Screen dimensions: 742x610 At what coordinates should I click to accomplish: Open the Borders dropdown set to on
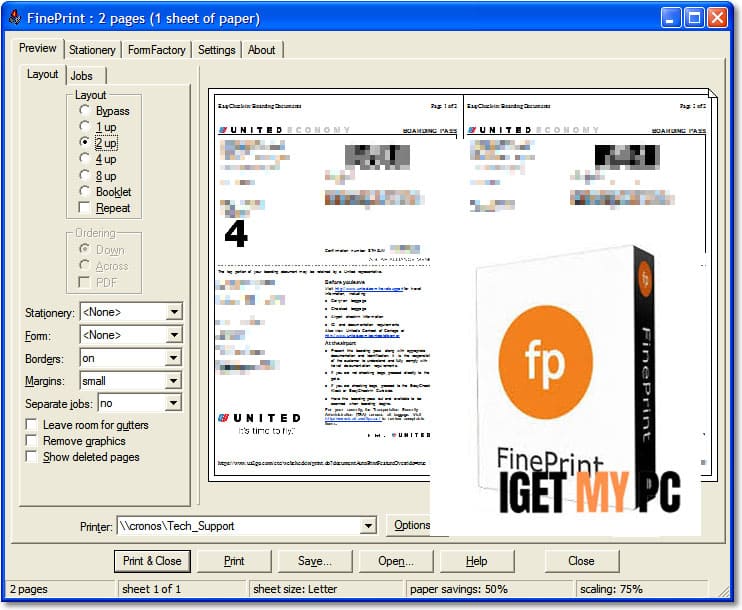(174, 358)
